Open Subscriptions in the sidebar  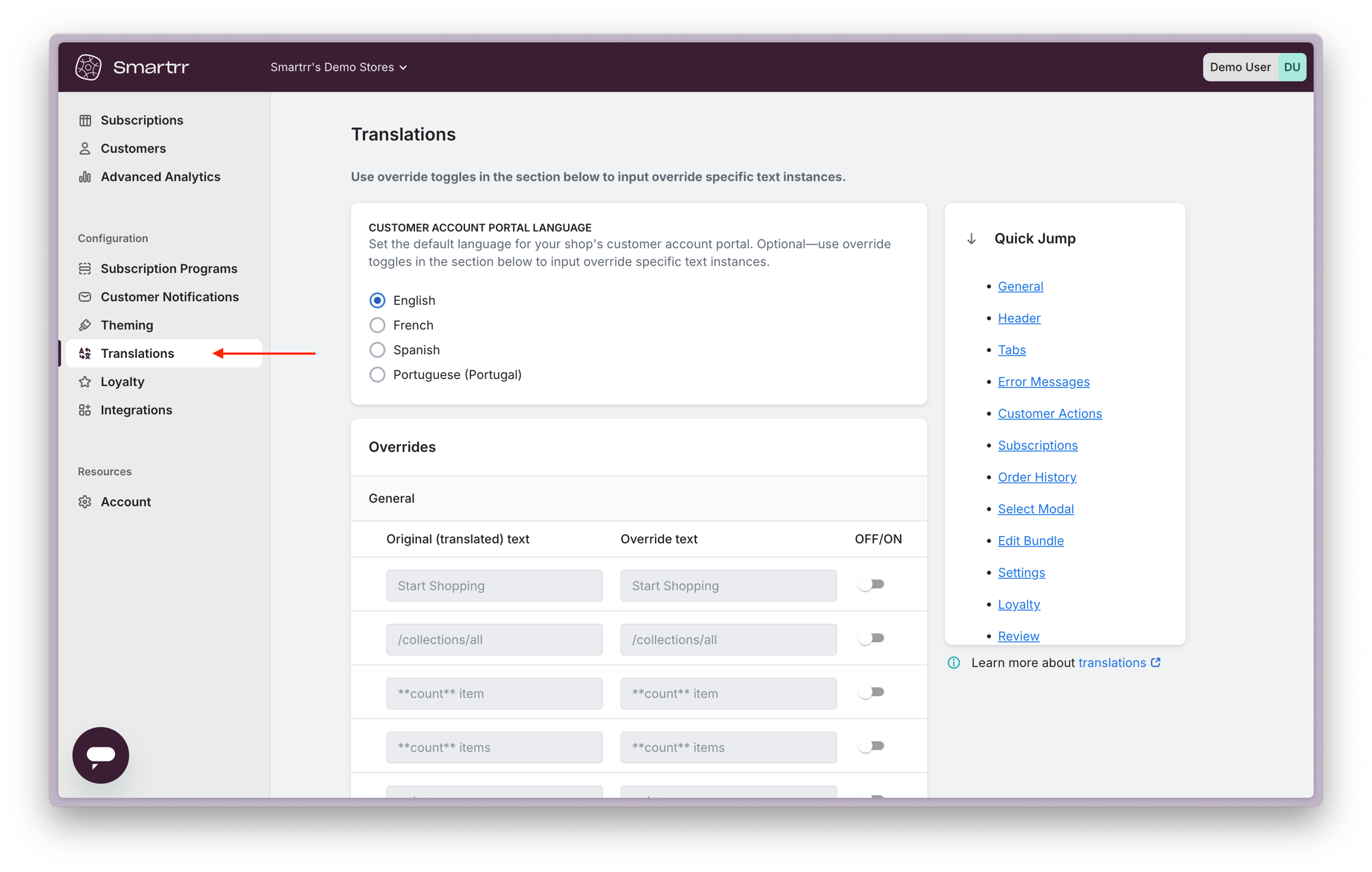(x=142, y=120)
